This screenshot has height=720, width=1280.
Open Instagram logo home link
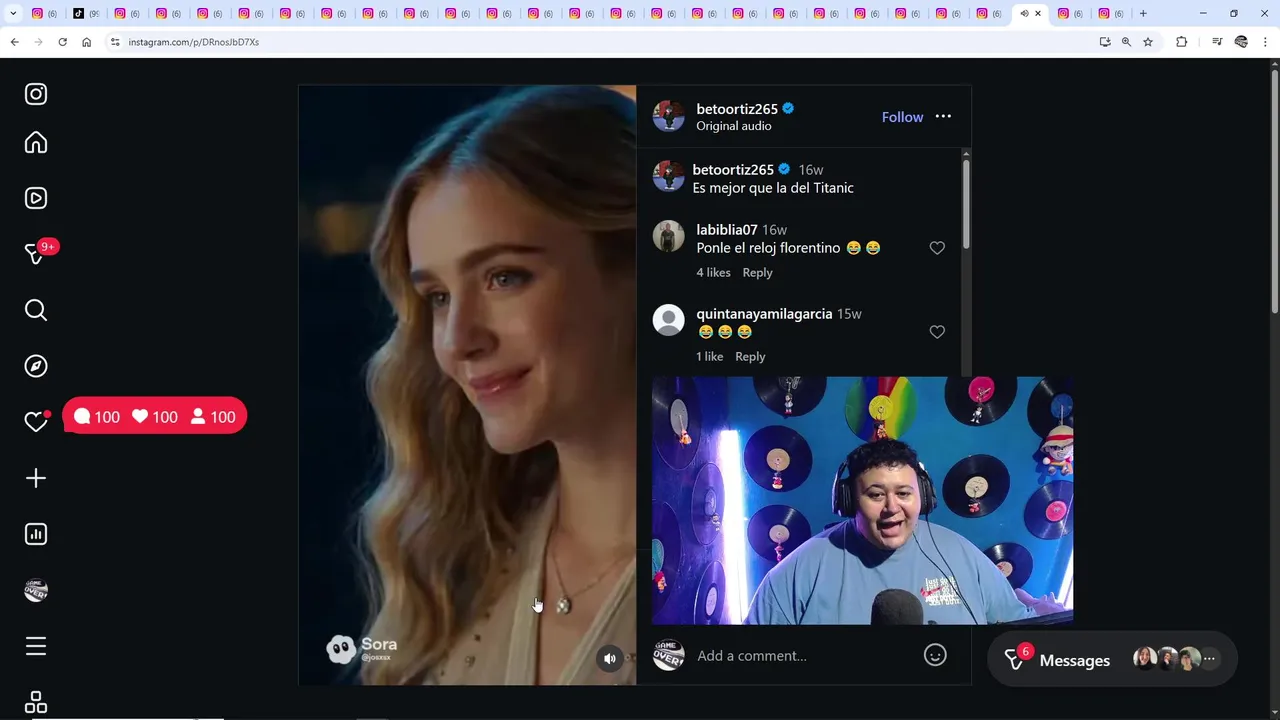36,94
